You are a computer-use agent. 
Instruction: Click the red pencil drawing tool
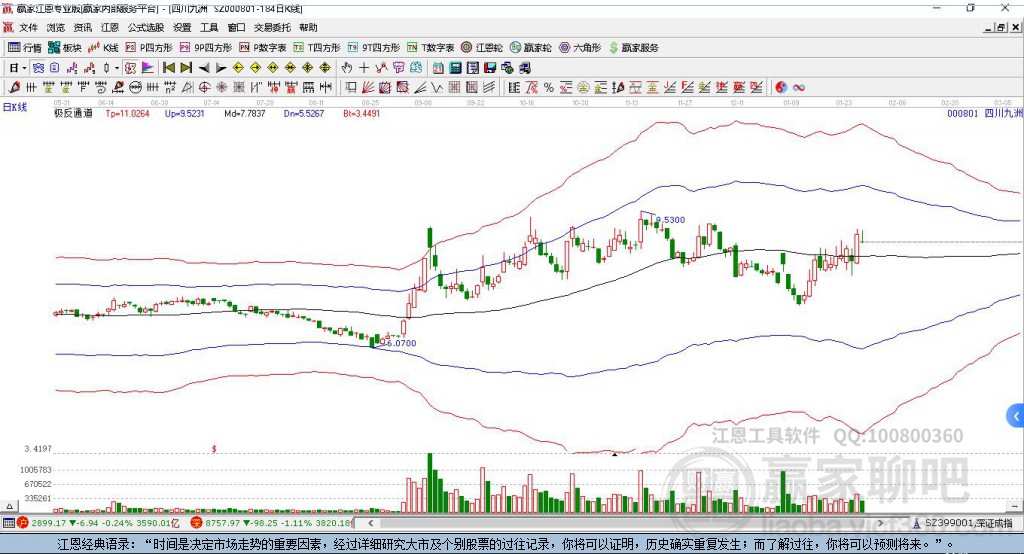(x=14, y=88)
